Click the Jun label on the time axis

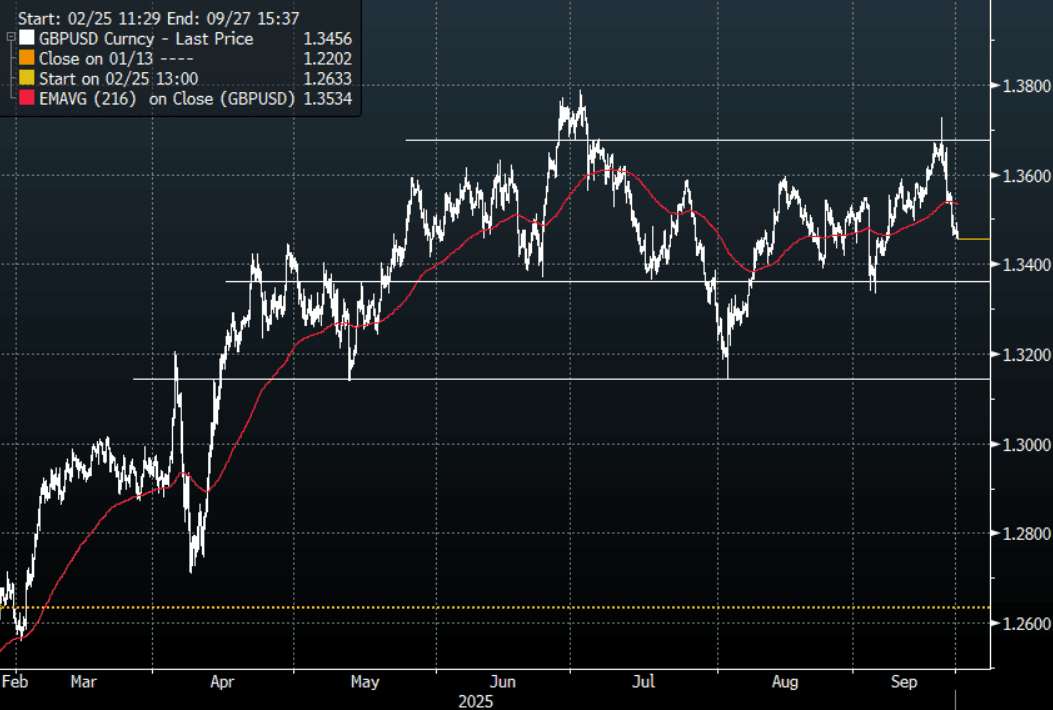(504, 682)
